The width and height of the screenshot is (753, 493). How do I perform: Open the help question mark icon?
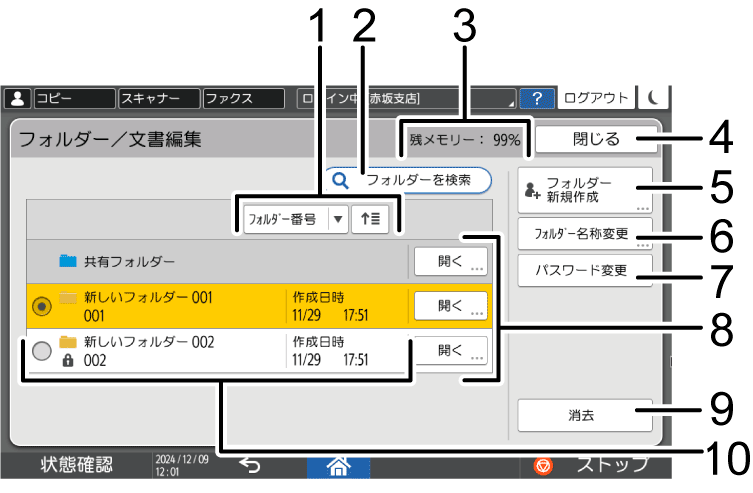coord(537,98)
